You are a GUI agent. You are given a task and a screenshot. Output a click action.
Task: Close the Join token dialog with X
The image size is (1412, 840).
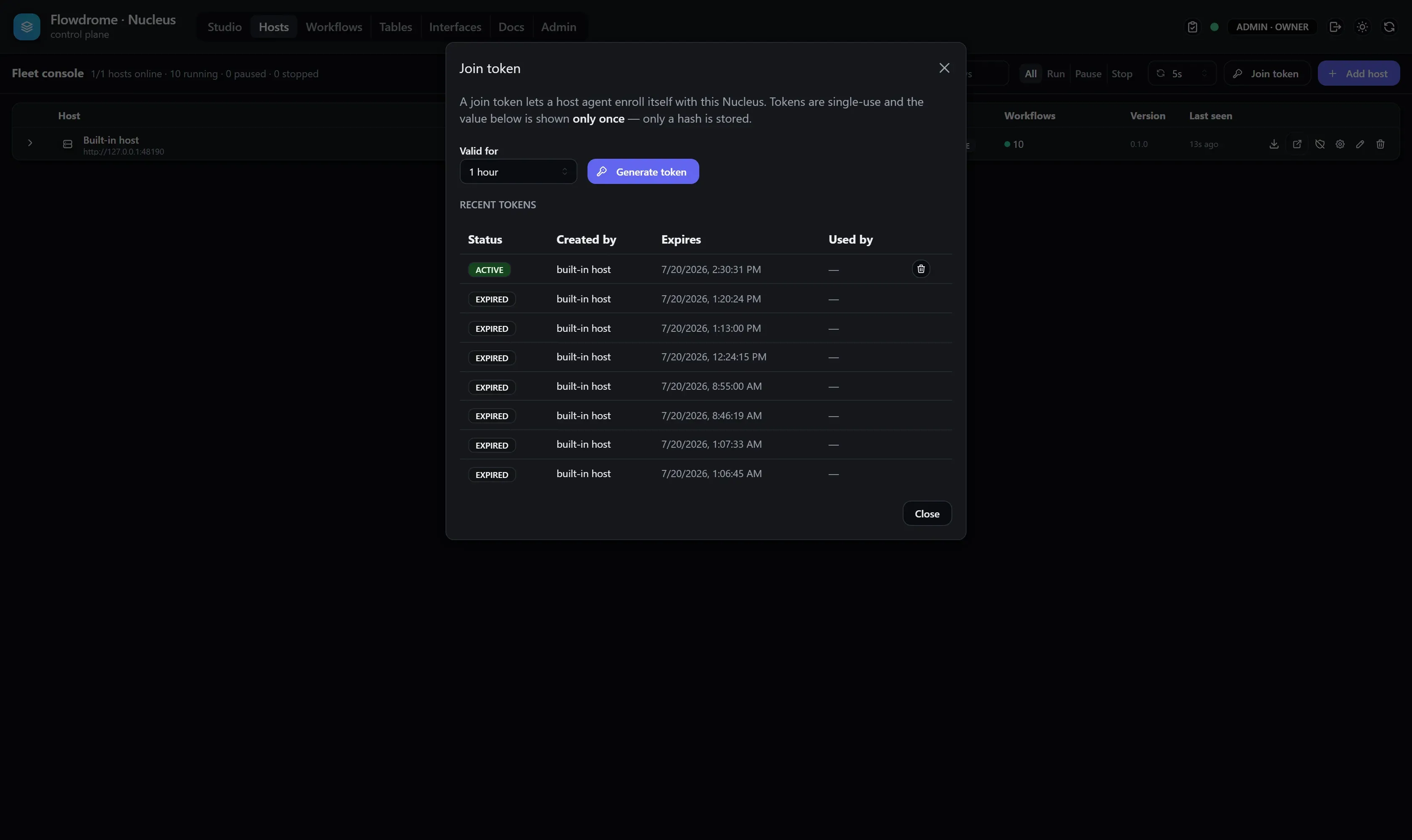944,68
